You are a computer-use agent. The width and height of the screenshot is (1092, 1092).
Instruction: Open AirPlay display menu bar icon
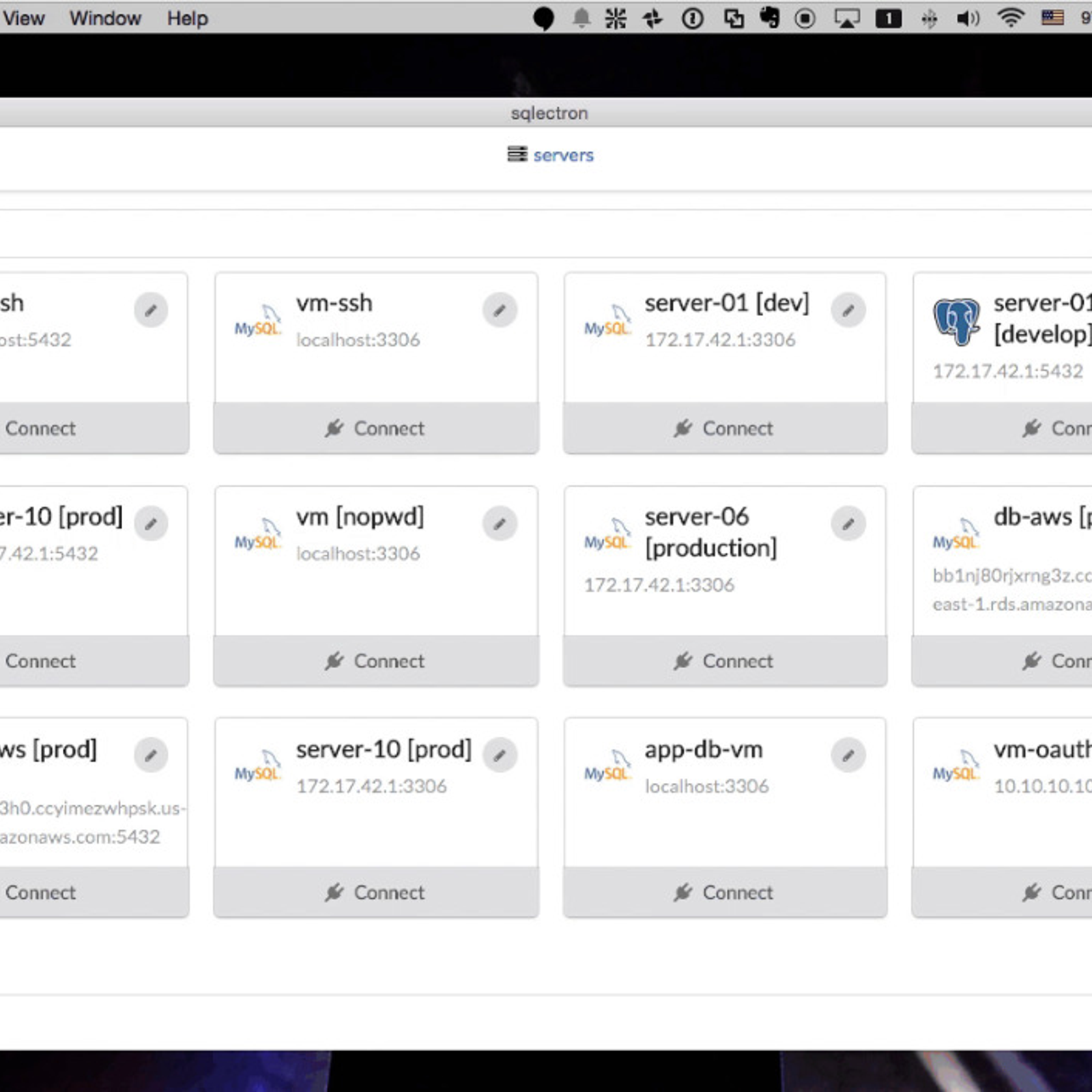847,18
